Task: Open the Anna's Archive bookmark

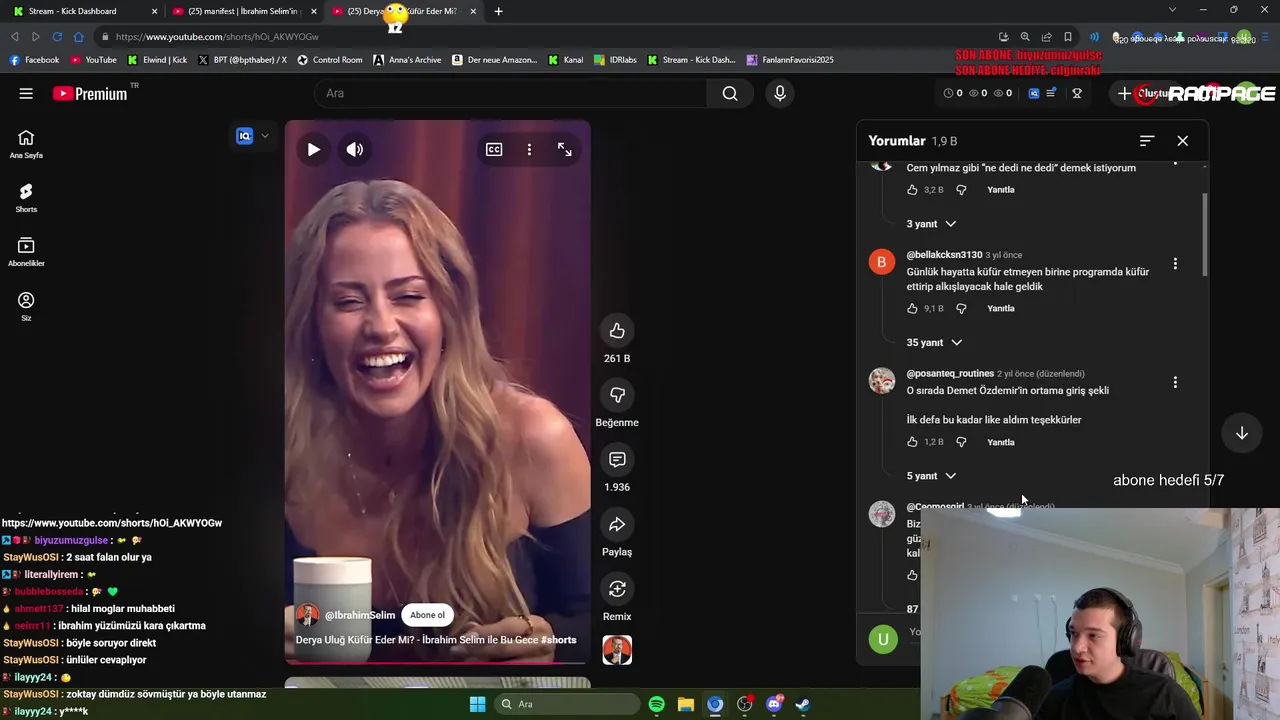Action: click(407, 60)
